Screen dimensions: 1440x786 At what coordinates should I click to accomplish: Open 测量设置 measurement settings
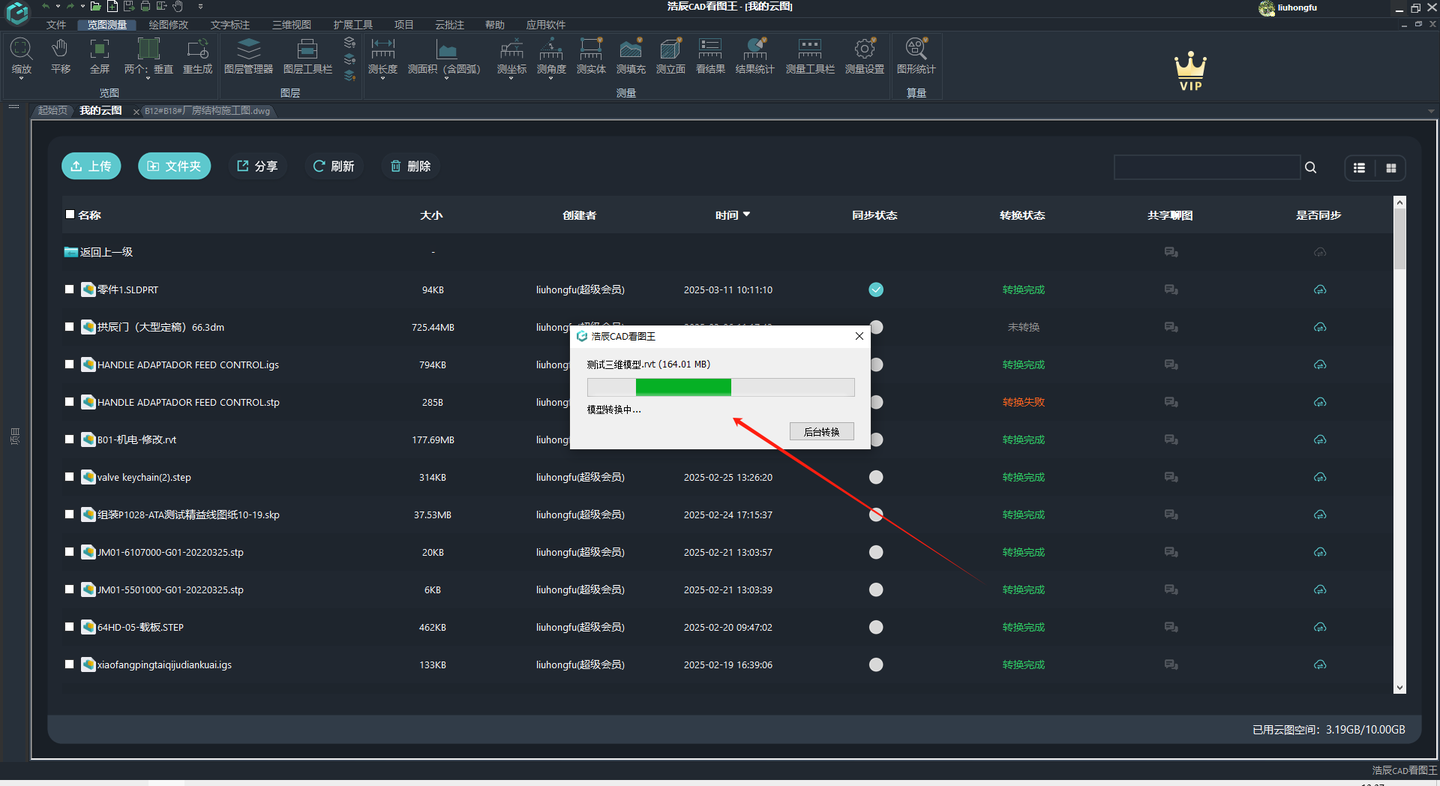click(x=865, y=55)
